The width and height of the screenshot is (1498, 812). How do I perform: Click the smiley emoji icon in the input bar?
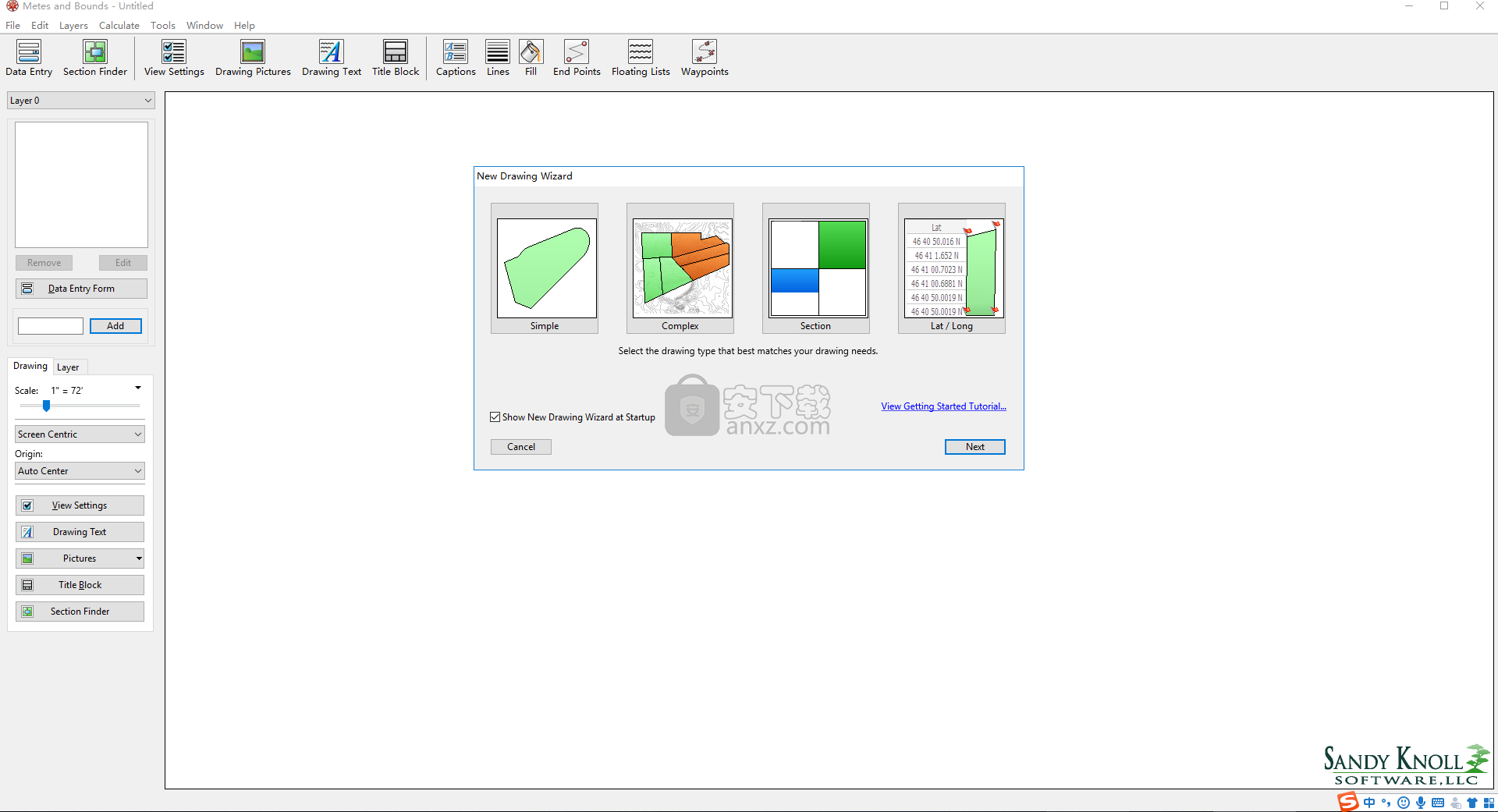click(x=1404, y=803)
